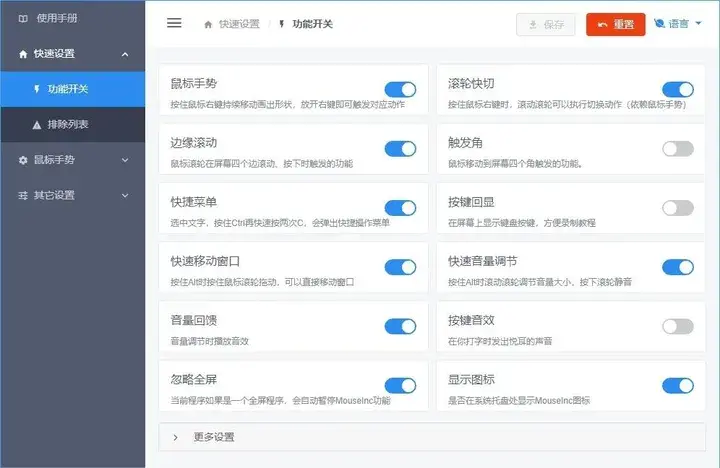Click the home icon in breadcrumb

(x=208, y=24)
